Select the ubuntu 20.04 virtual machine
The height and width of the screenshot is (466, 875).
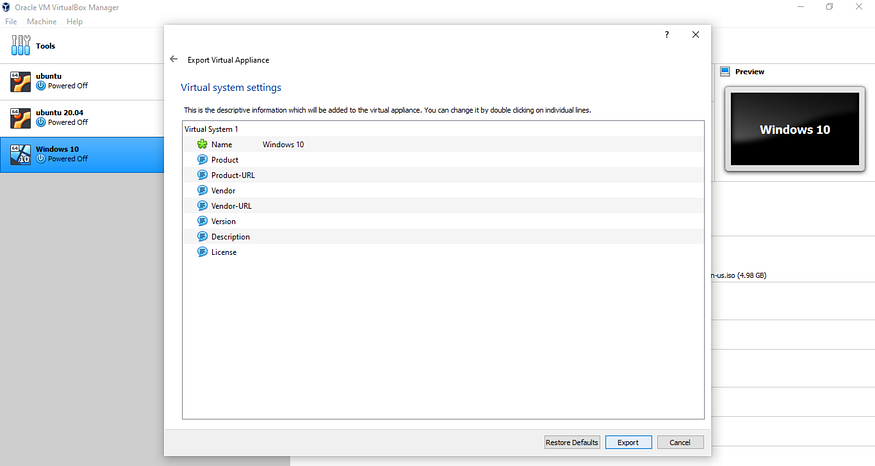82,118
